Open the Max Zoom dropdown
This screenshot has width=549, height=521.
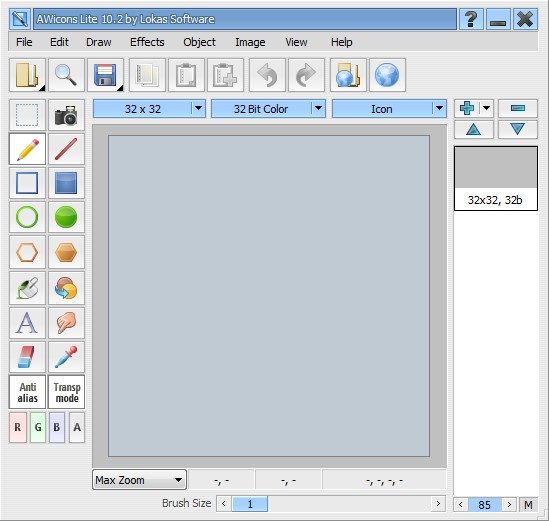139,480
